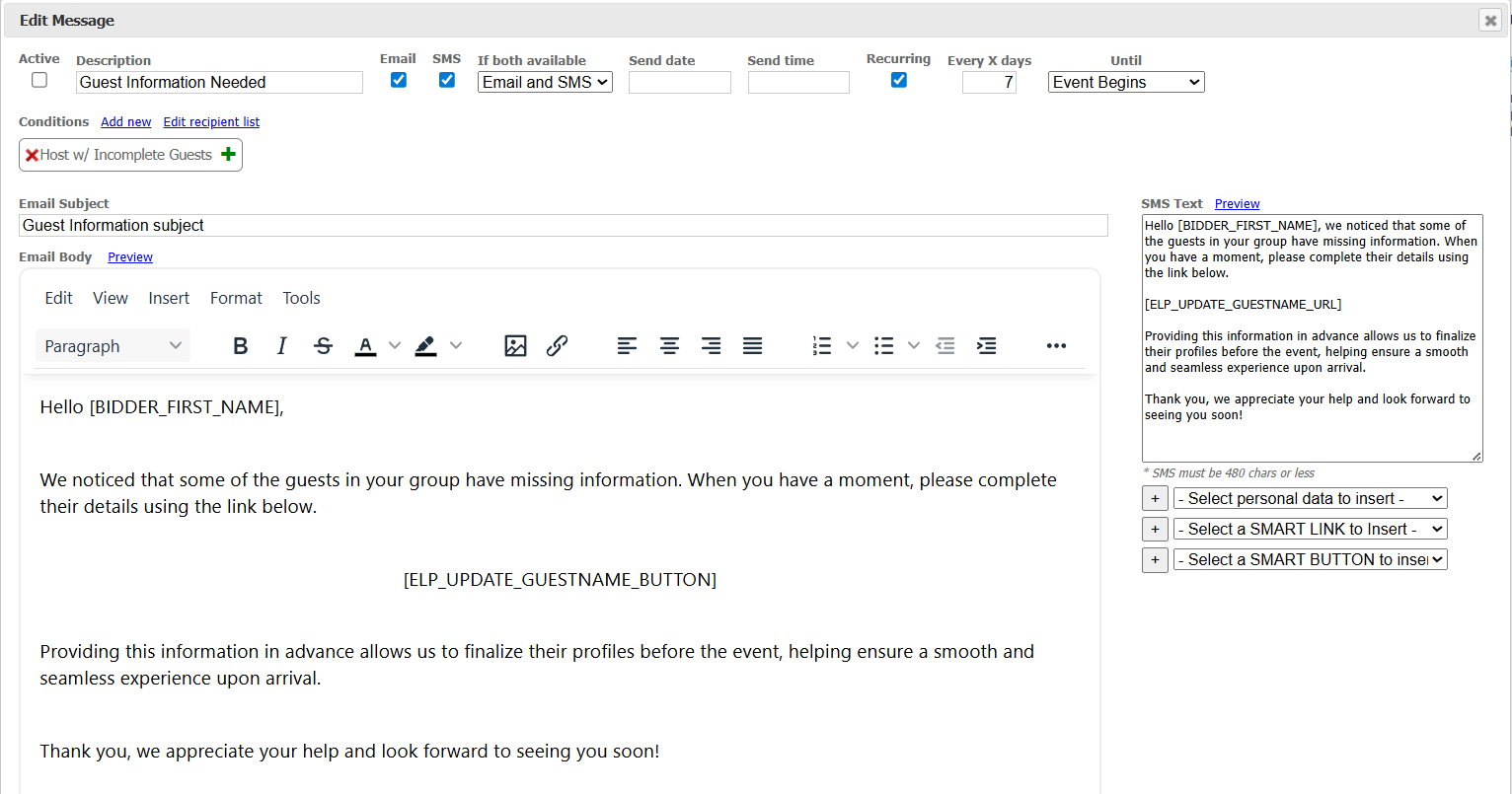Viewport: 1512px width, 794px height.
Task: Click the 'Hello [BIDDER_FIRST_NAME],' line in email body
Action: (x=162, y=407)
